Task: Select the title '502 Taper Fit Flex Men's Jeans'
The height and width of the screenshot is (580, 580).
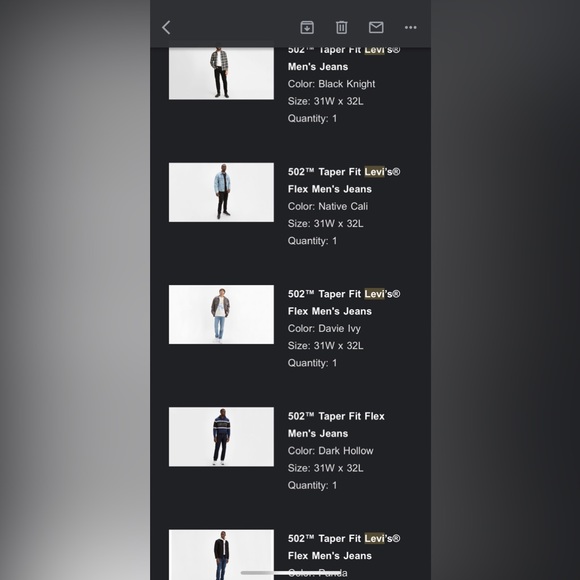Action: 336,425
